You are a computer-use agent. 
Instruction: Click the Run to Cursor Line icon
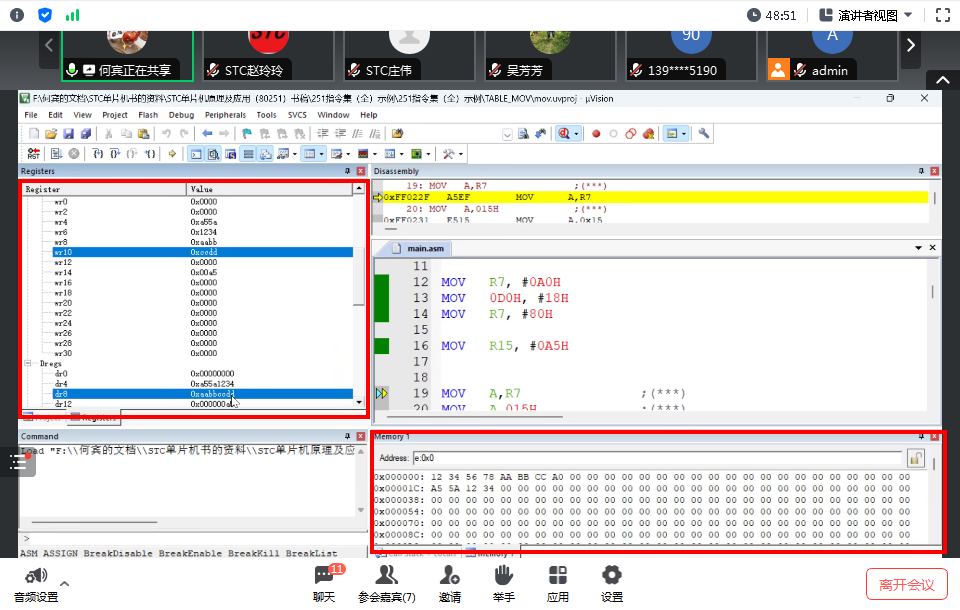click(x=150, y=154)
